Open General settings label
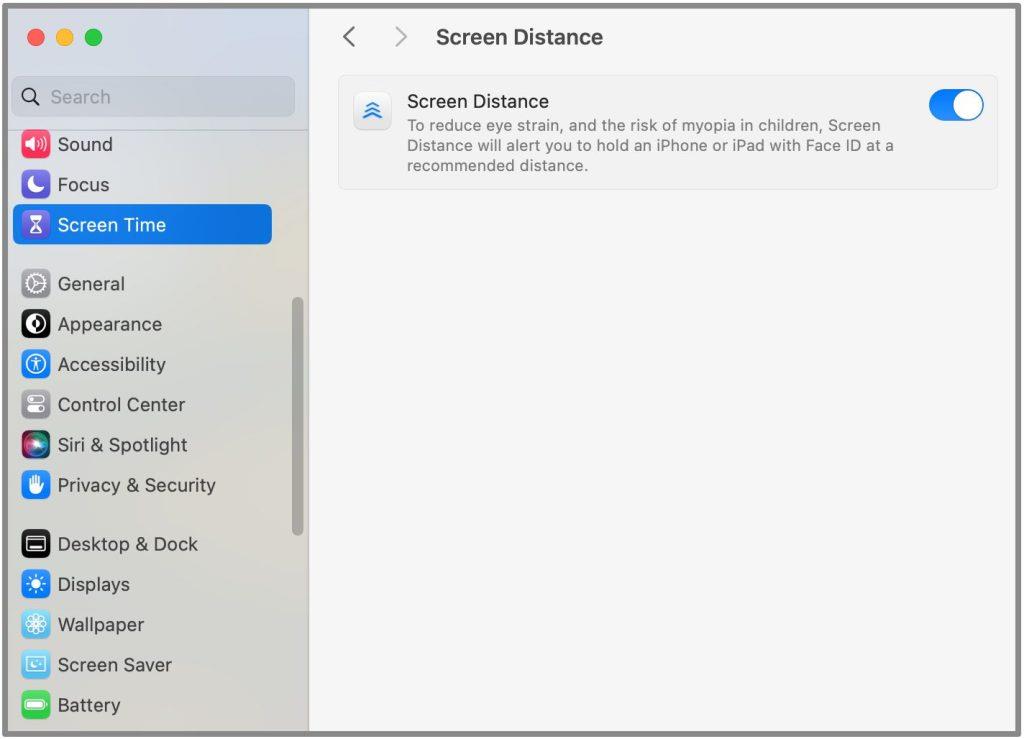This screenshot has width=1024, height=739. (91, 284)
